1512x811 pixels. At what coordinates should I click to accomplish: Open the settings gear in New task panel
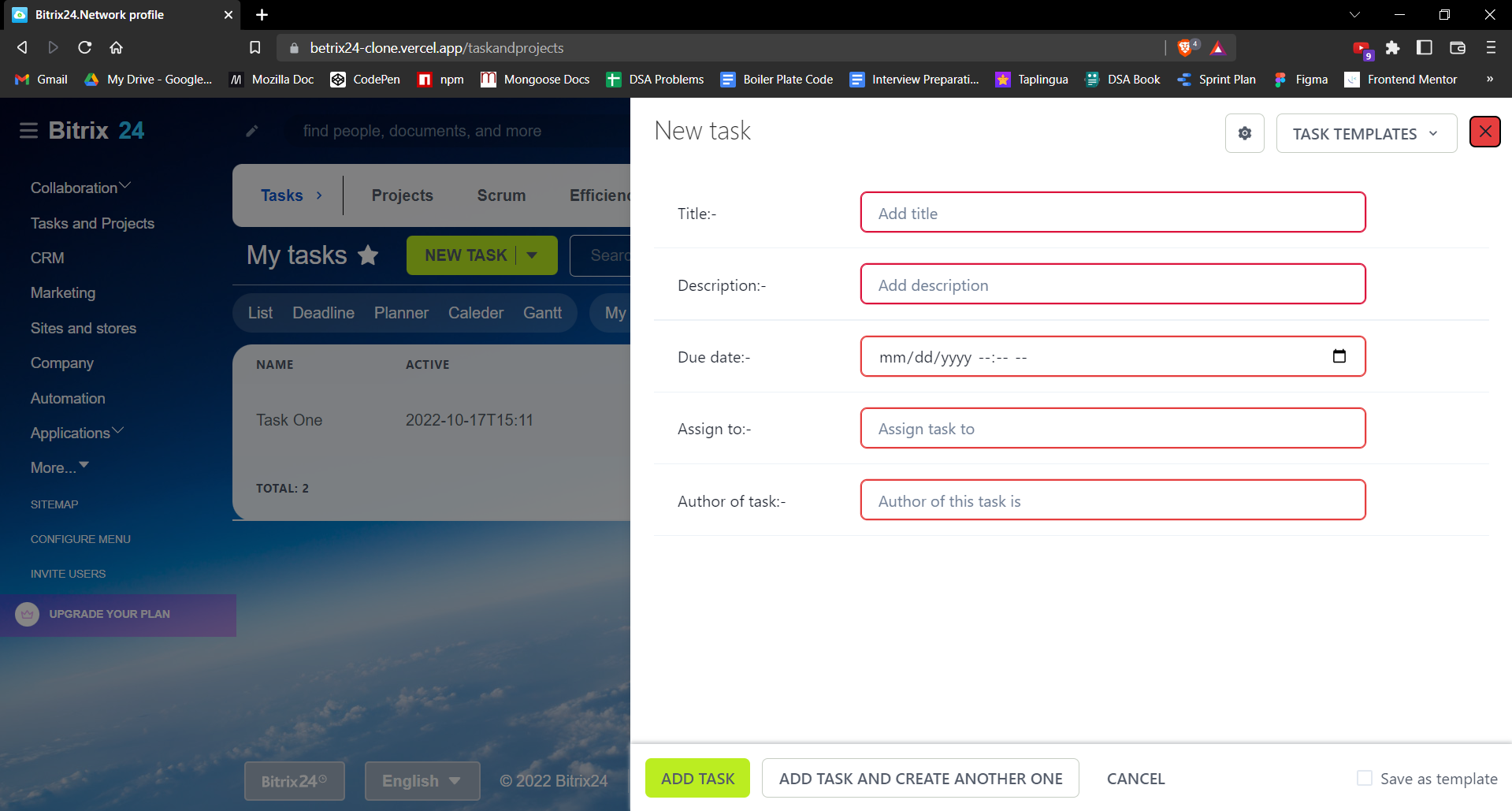click(1244, 133)
